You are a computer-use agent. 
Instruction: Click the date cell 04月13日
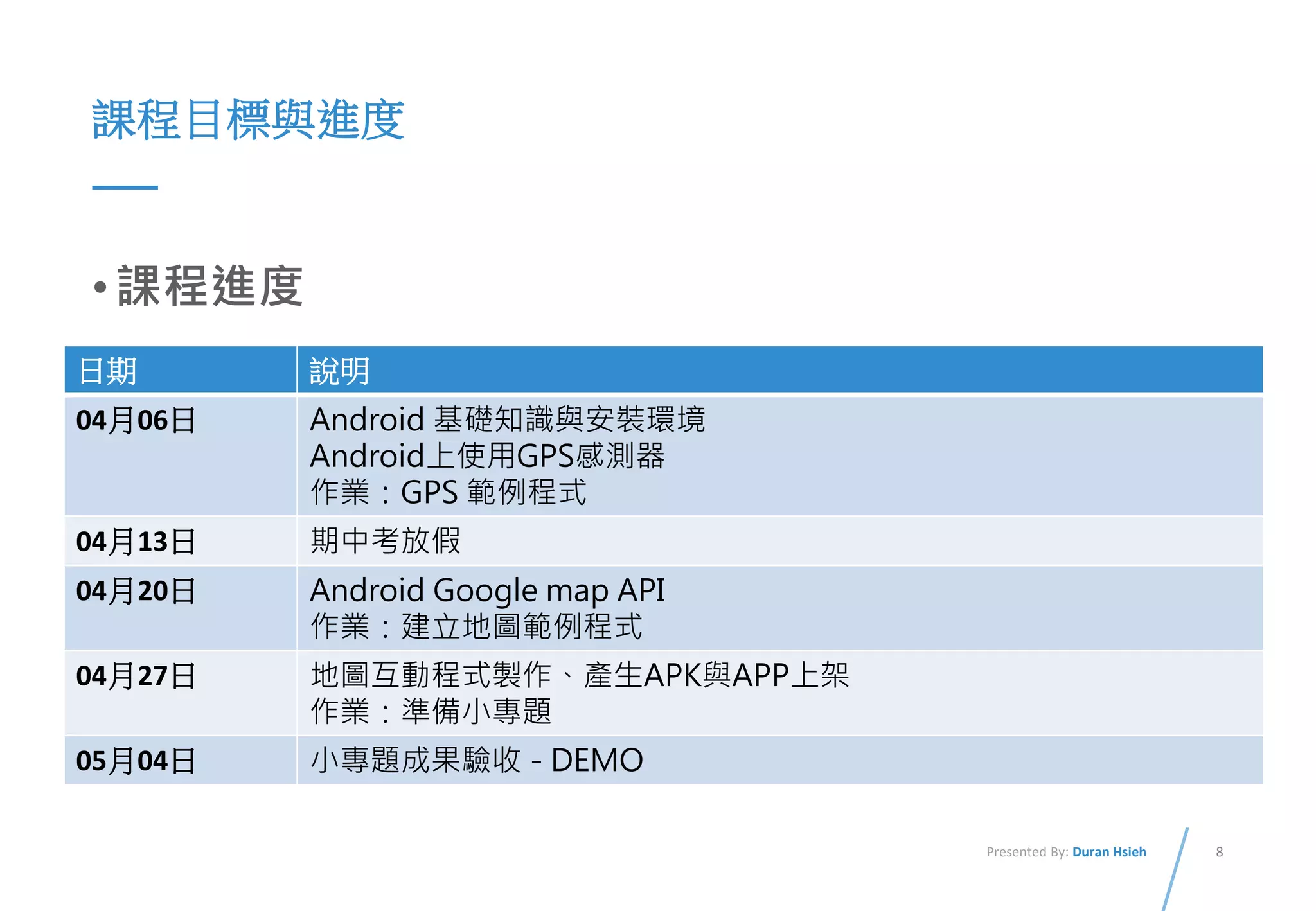(181, 541)
